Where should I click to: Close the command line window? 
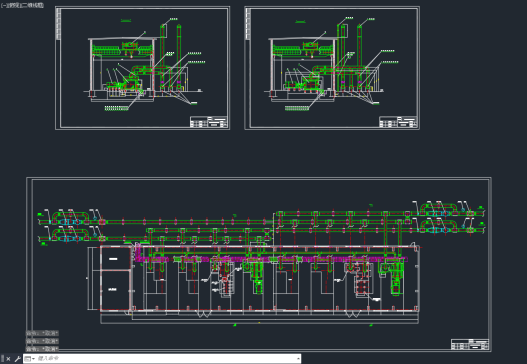pyautogui.click(x=8, y=359)
